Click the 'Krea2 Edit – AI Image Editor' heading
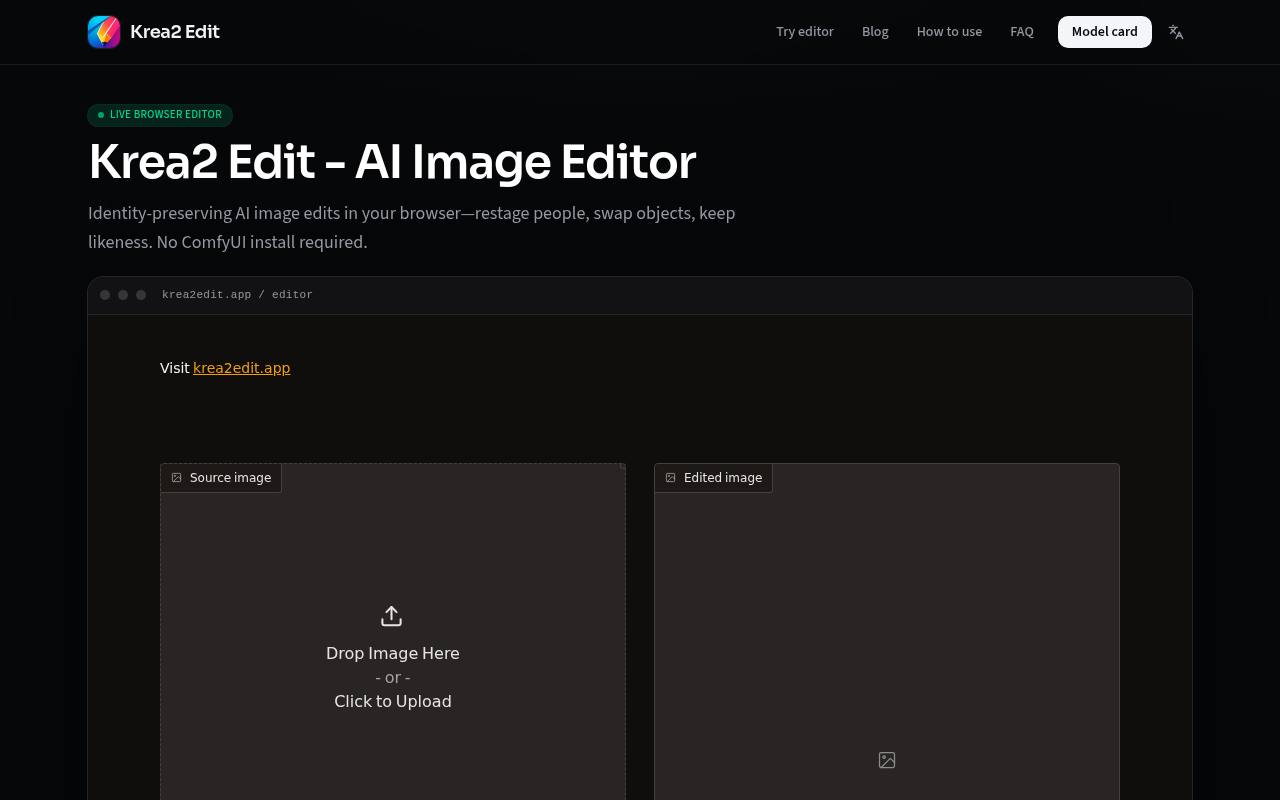Image resolution: width=1280 pixels, height=800 pixels. 392,162
